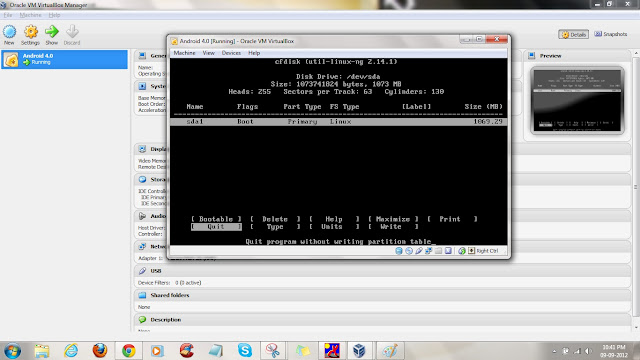Viewport: 640px width, 360px height.
Task: Click the Network section icon
Action: click(142, 247)
